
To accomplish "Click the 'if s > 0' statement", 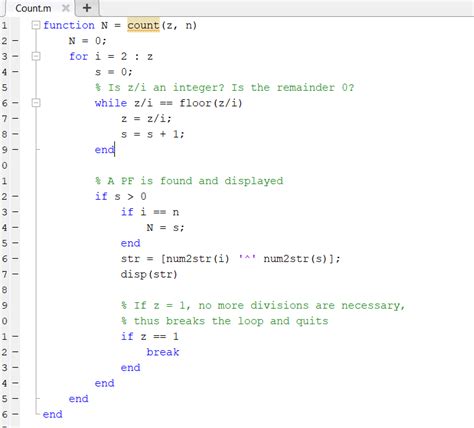I will click(x=121, y=196).
